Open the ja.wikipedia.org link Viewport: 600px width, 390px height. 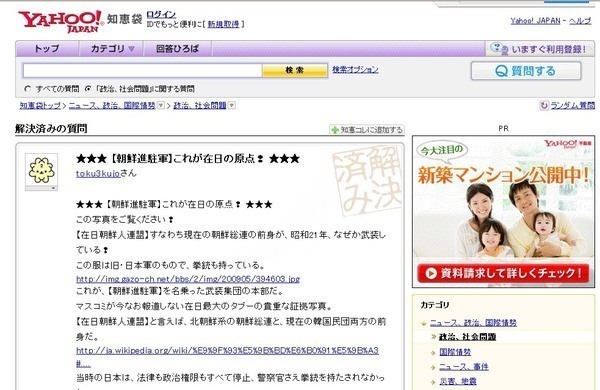click(x=227, y=356)
